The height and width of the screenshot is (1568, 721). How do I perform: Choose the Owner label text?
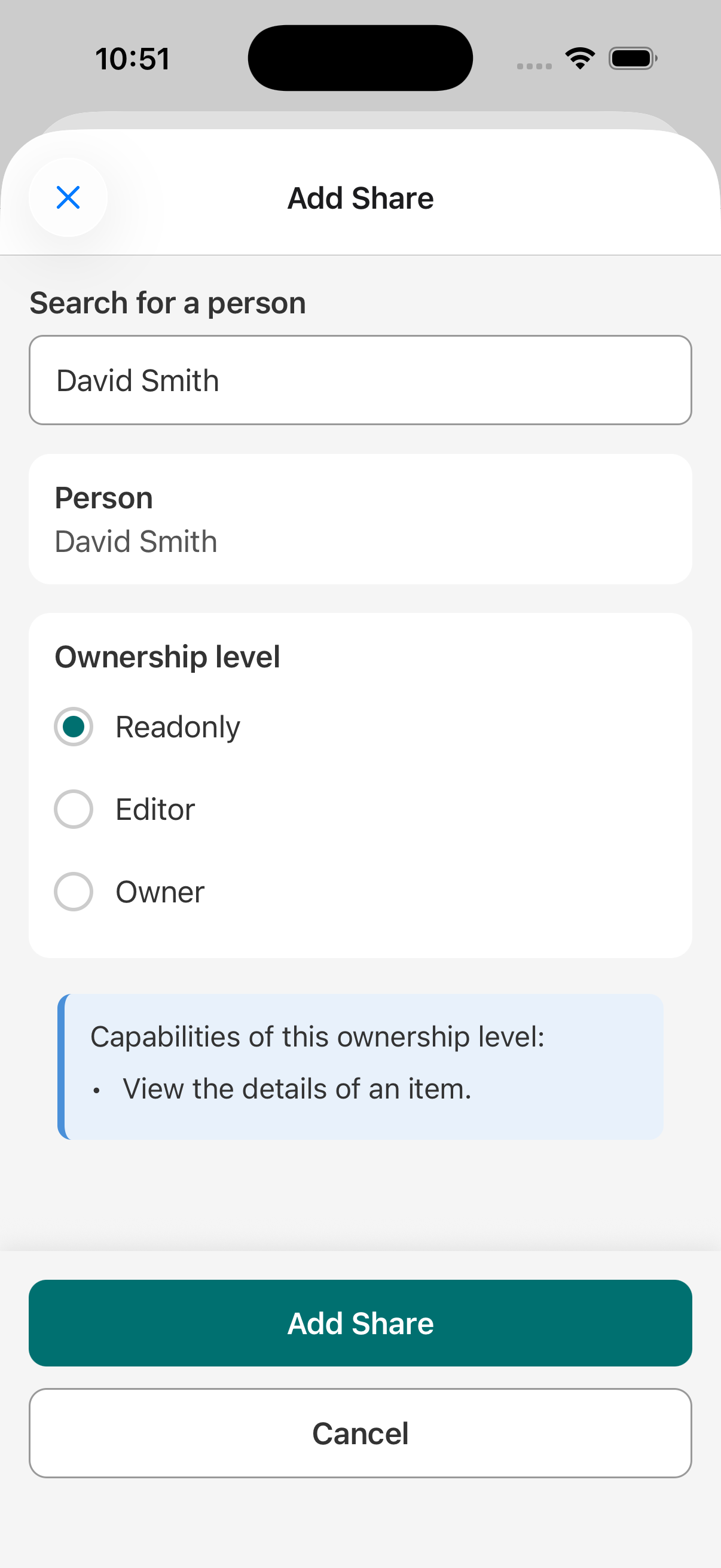(160, 892)
